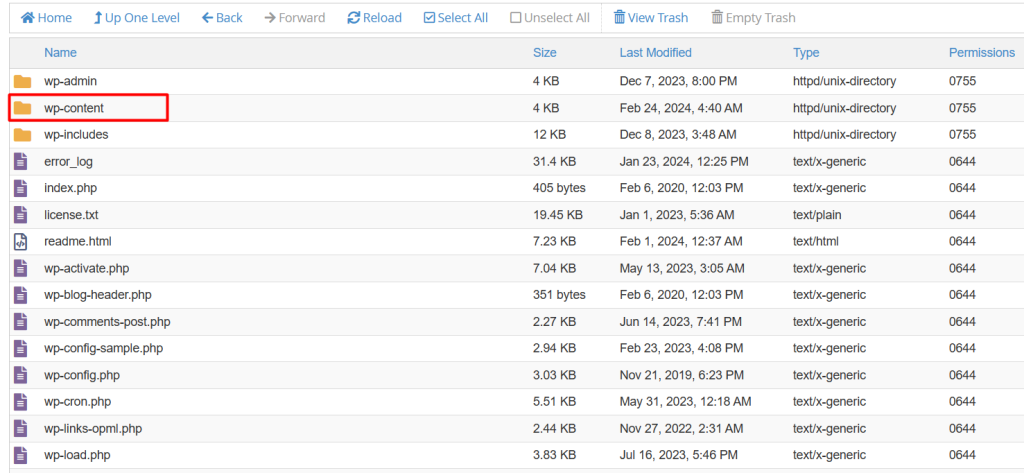Click the wp-includes folder icon
This screenshot has height=473, width=1024.
(22, 135)
